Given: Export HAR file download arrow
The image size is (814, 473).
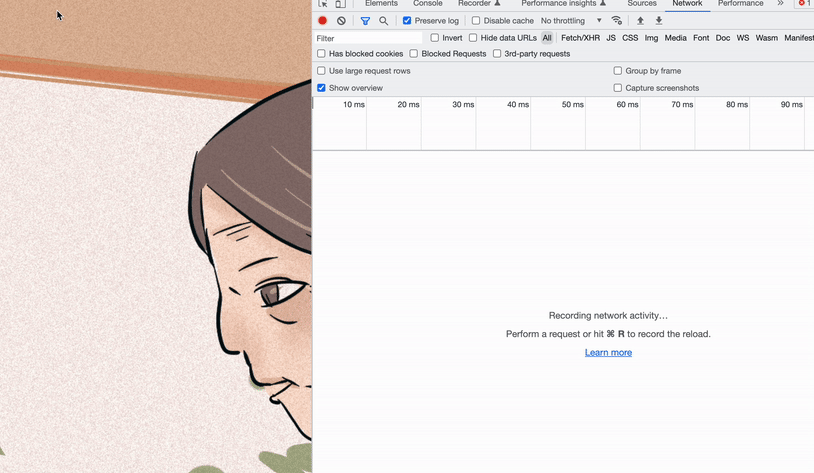Looking at the screenshot, I should (659, 21).
